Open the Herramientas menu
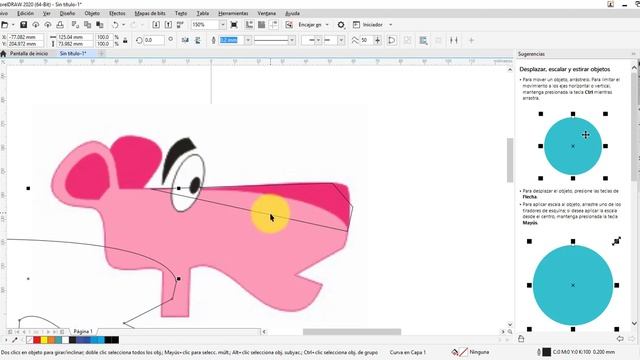Image resolution: width=640 pixels, height=360 pixels. point(233,13)
